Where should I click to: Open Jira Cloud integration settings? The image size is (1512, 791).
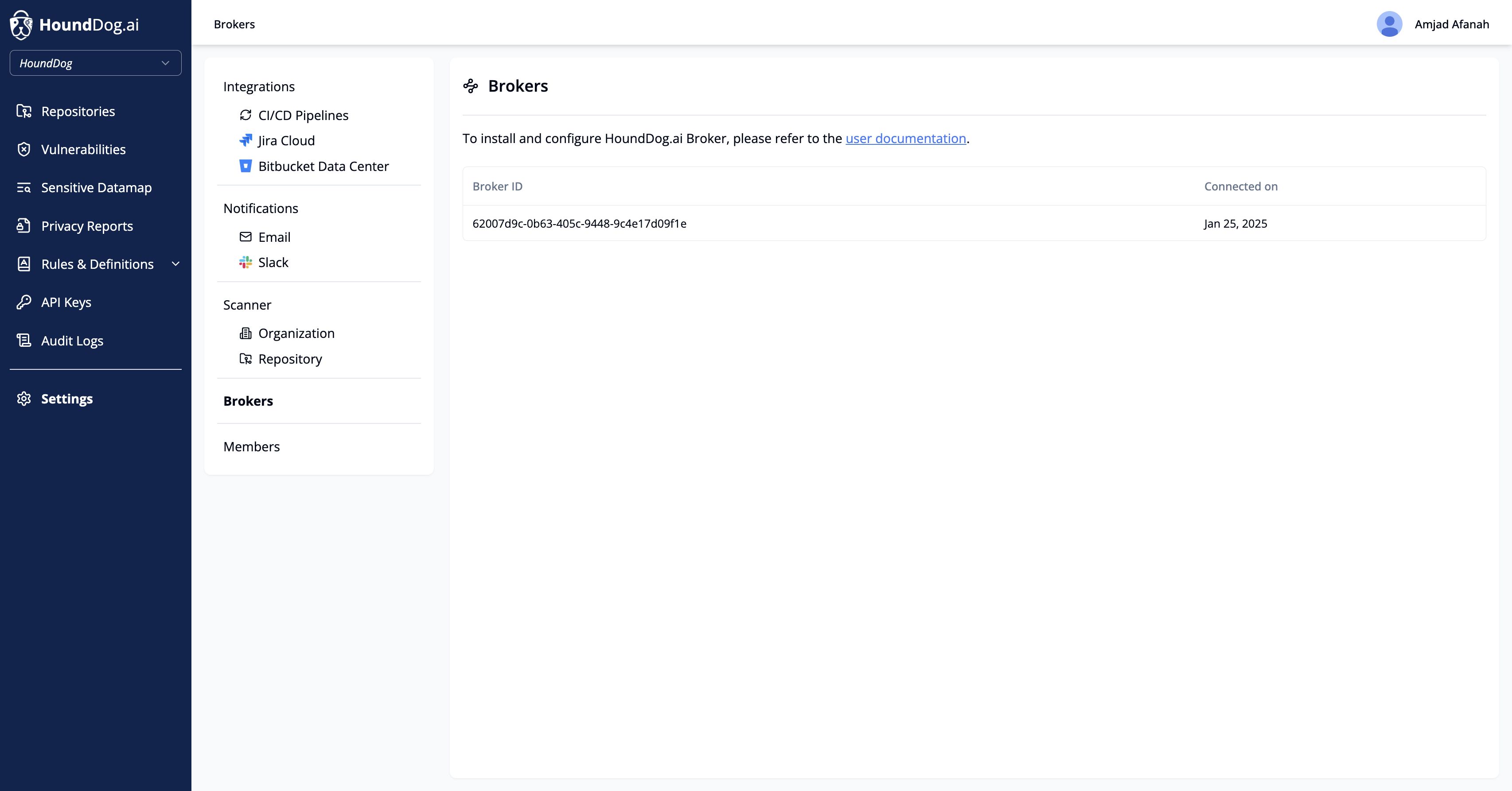pyautogui.click(x=286, y=140)
